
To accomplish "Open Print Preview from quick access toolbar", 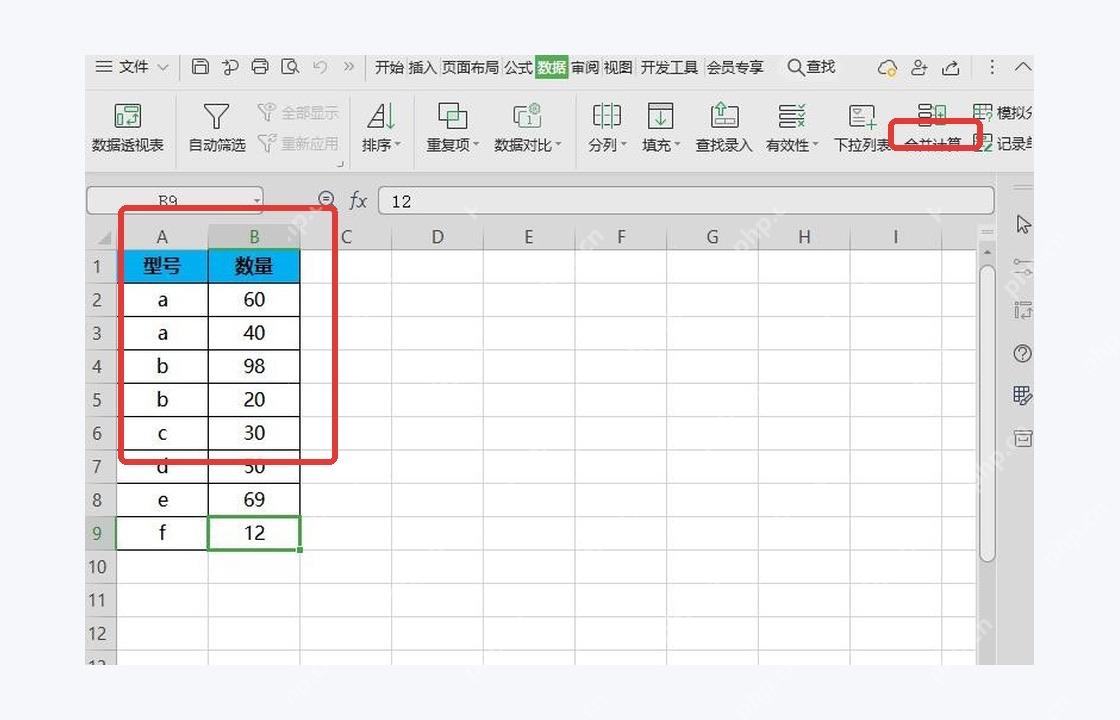I will click(290, 67).
